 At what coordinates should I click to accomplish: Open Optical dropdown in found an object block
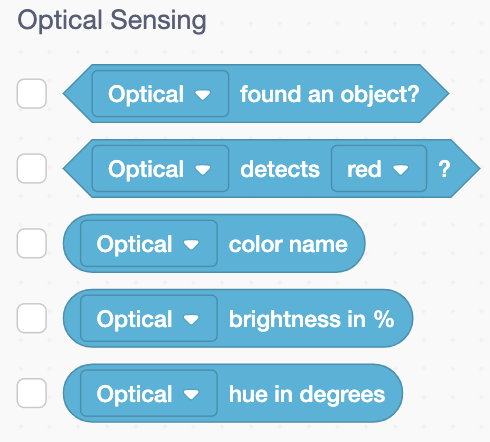(x=160, y=94)
